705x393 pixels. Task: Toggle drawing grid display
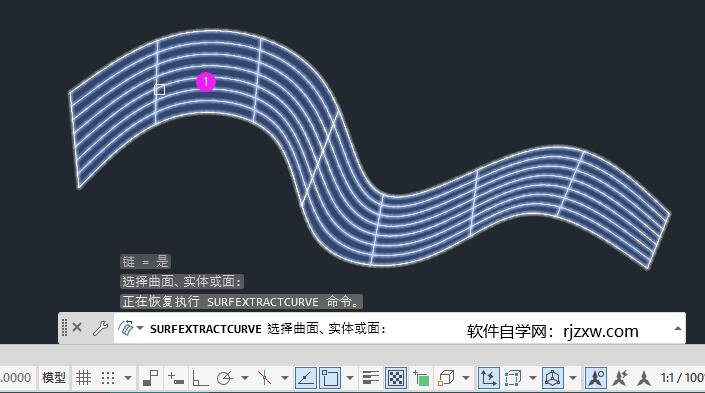pos(84,378)
